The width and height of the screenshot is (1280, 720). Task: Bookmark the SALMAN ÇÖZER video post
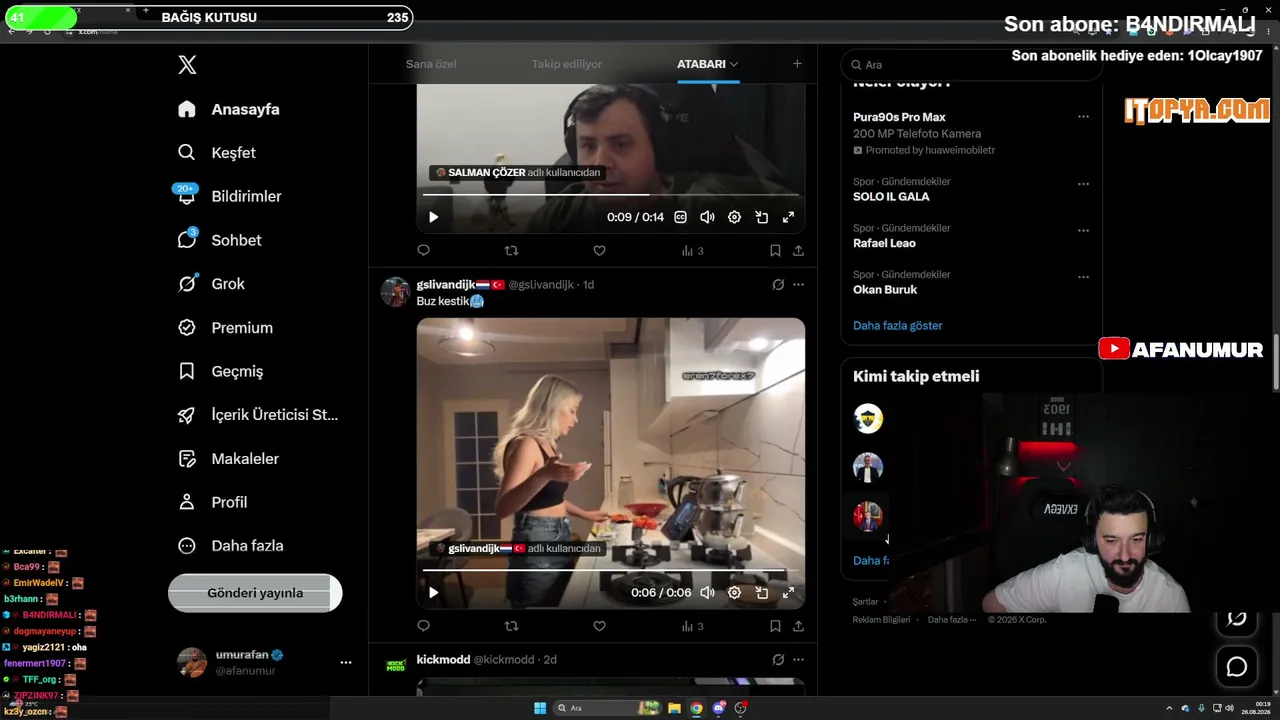pyautogui.click(x=775, y=251)
